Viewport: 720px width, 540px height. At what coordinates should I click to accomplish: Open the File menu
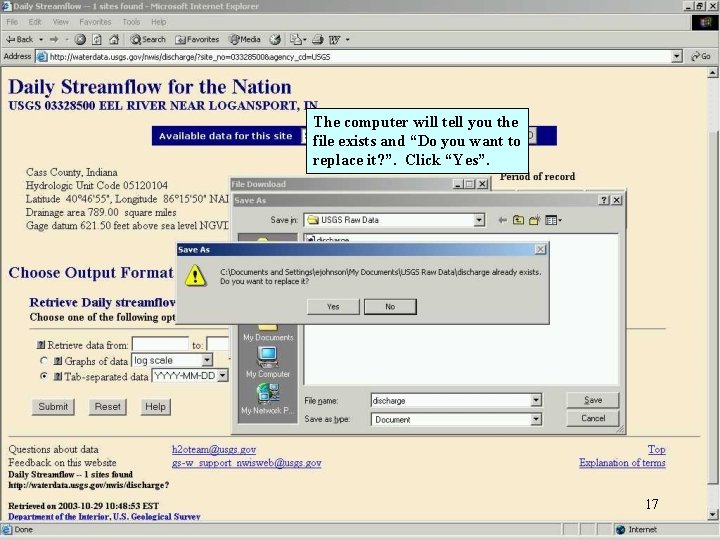pyautogui.click(x=12, y=22)
